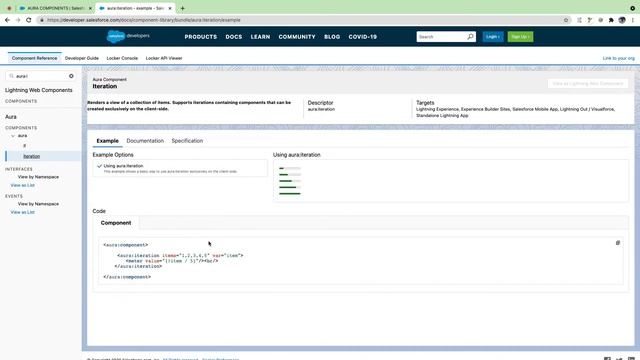This screenshot has width=640, height=360.
Task: Open a new browser tab with plus
Action: coord(182,8)
